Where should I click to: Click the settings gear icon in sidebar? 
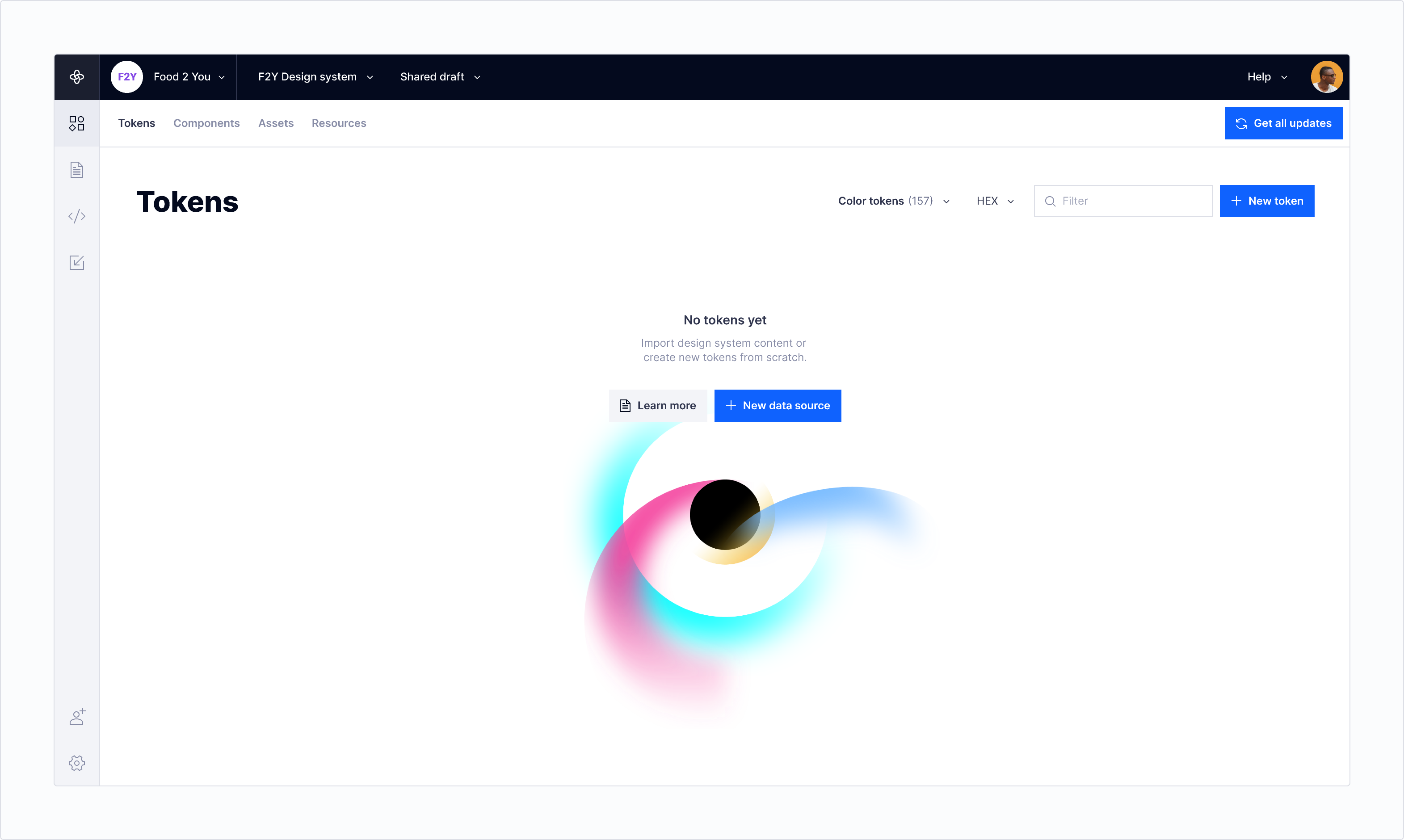pos(77,763)
